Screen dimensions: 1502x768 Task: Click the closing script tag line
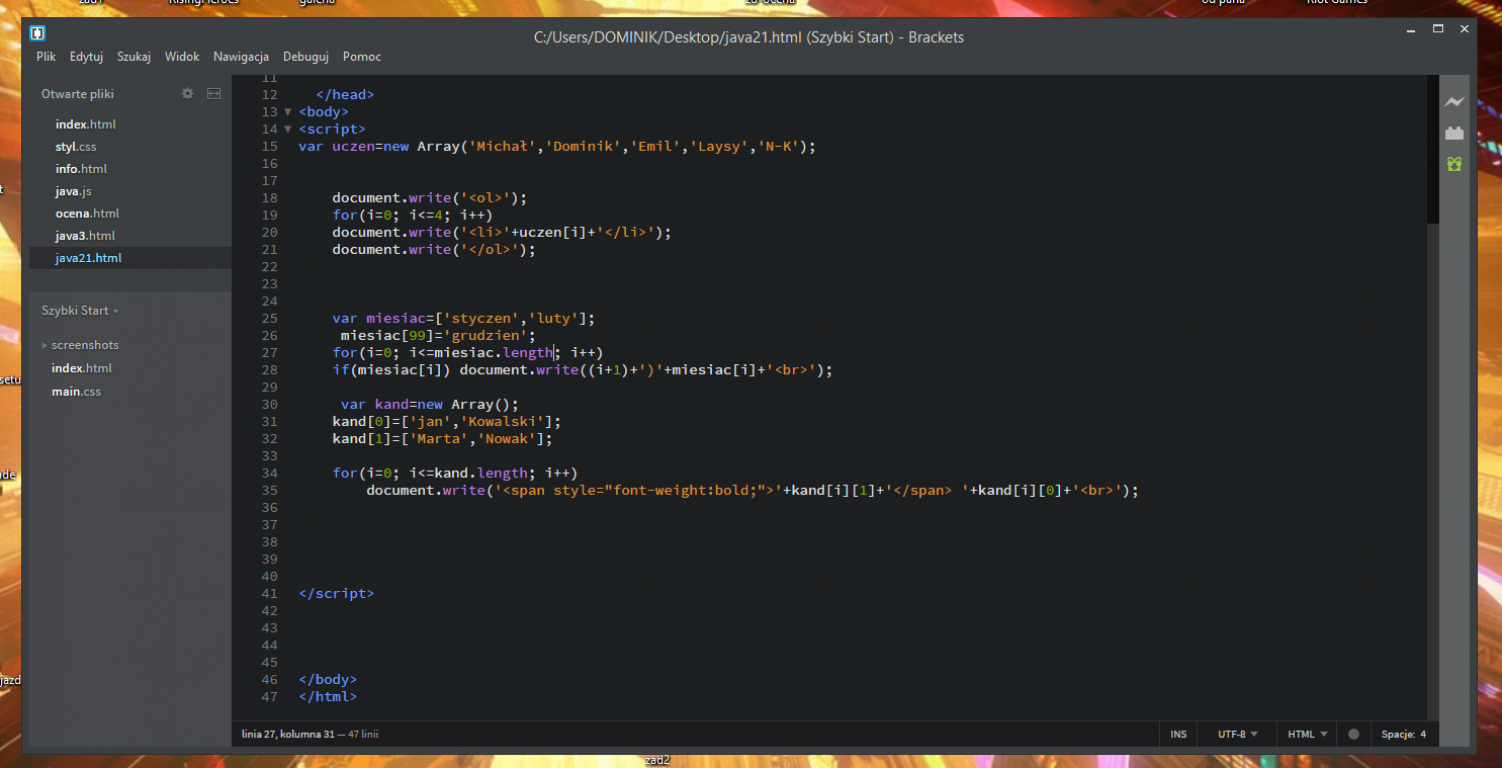click(336, 593)
